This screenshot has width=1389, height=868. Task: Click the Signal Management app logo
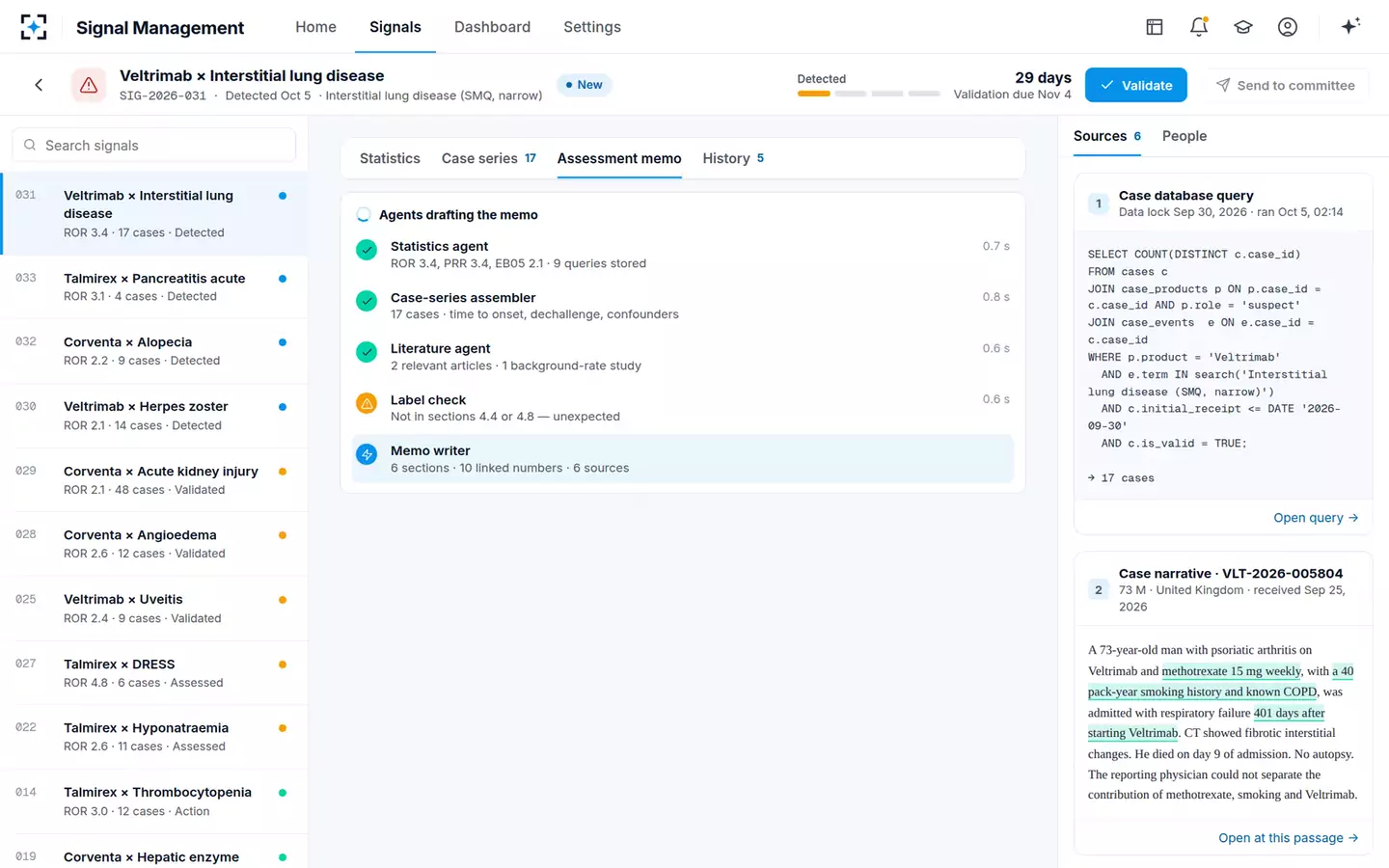pos(34,27)
